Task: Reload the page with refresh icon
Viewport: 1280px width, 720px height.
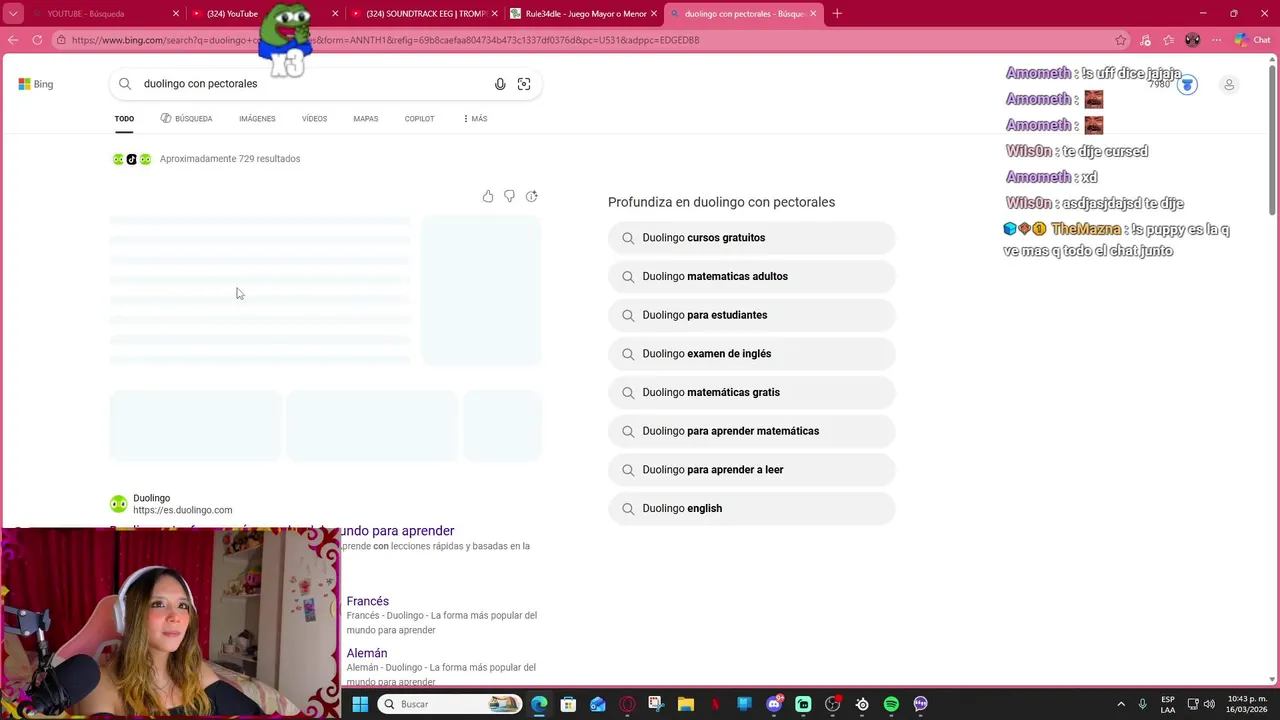Action: click(x=37, y=40)
